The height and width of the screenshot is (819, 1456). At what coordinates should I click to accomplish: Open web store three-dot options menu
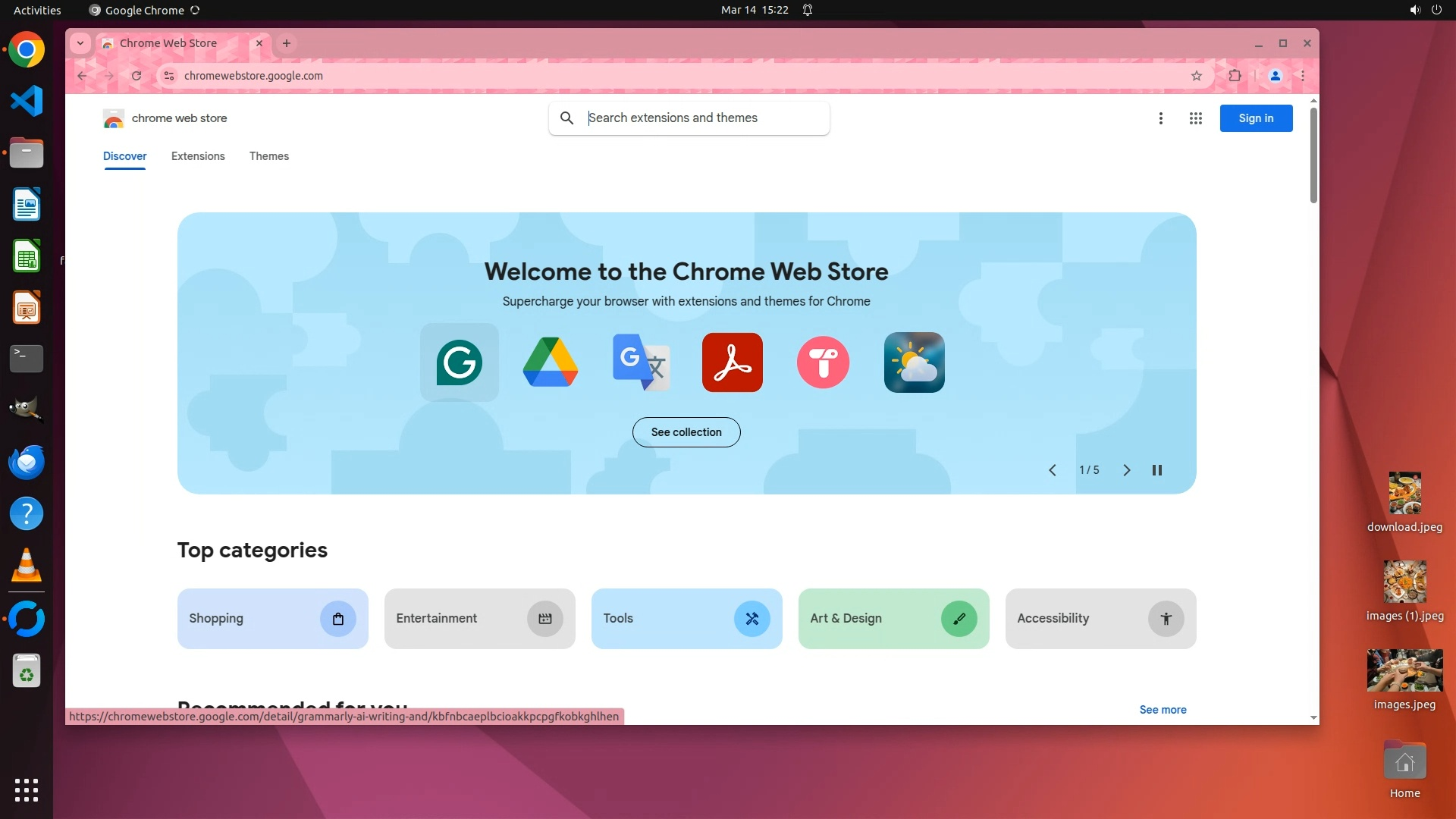[x=1161, y=118]
